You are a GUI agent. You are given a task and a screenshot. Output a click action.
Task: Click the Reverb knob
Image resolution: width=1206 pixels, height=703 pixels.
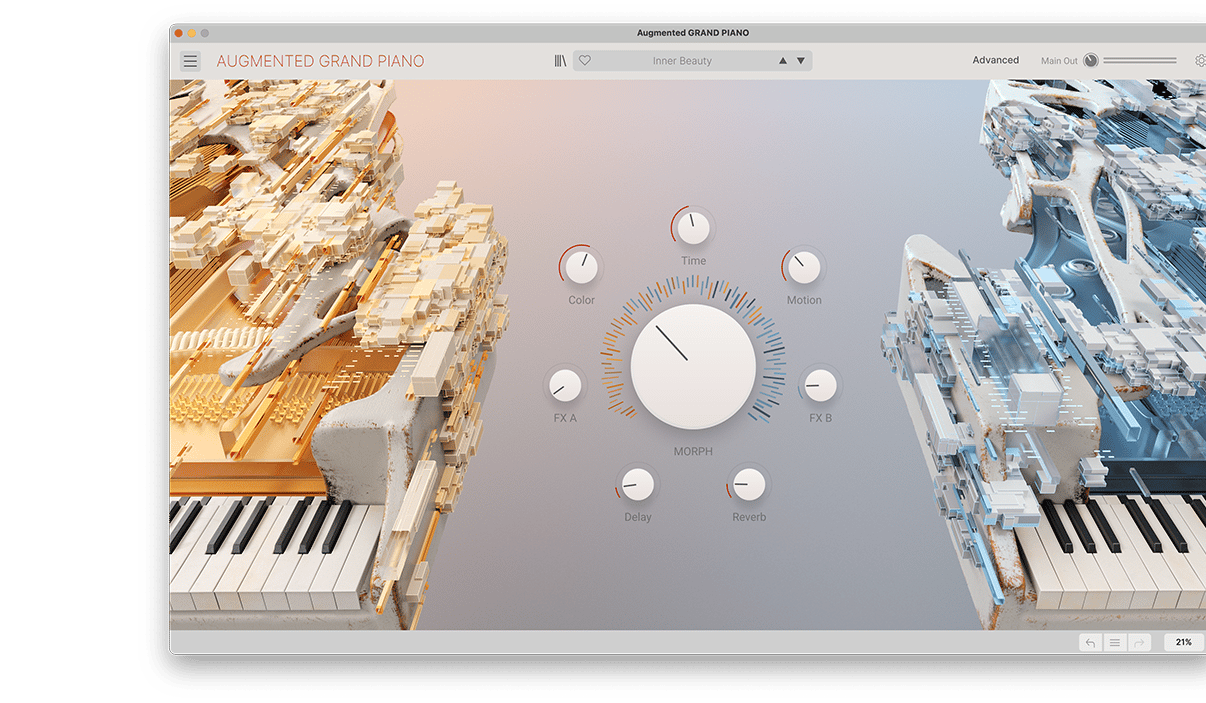748,485
